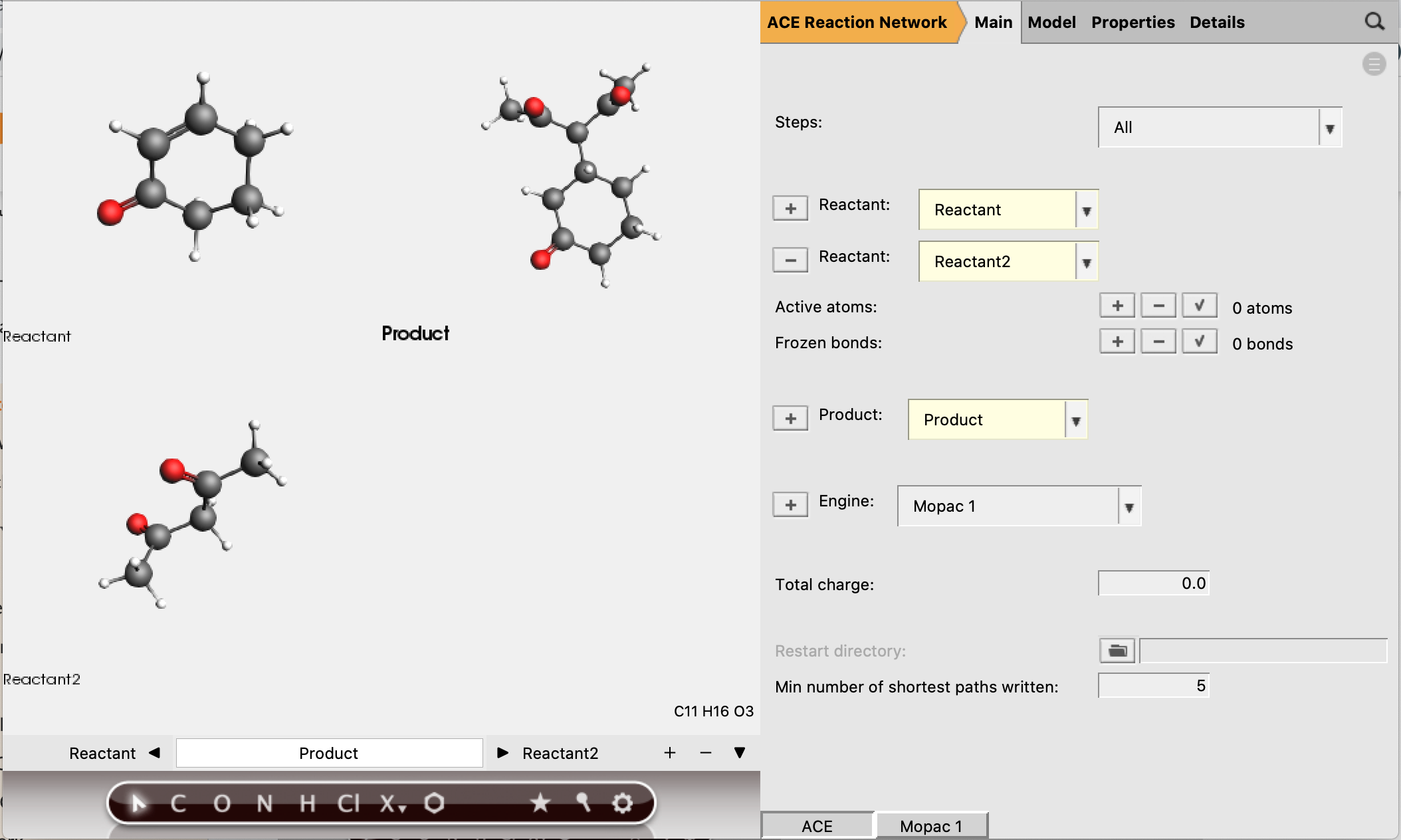Open the toolbar settings gear
The height and width of the screenshot is (840, 1401).
(621, 803)
